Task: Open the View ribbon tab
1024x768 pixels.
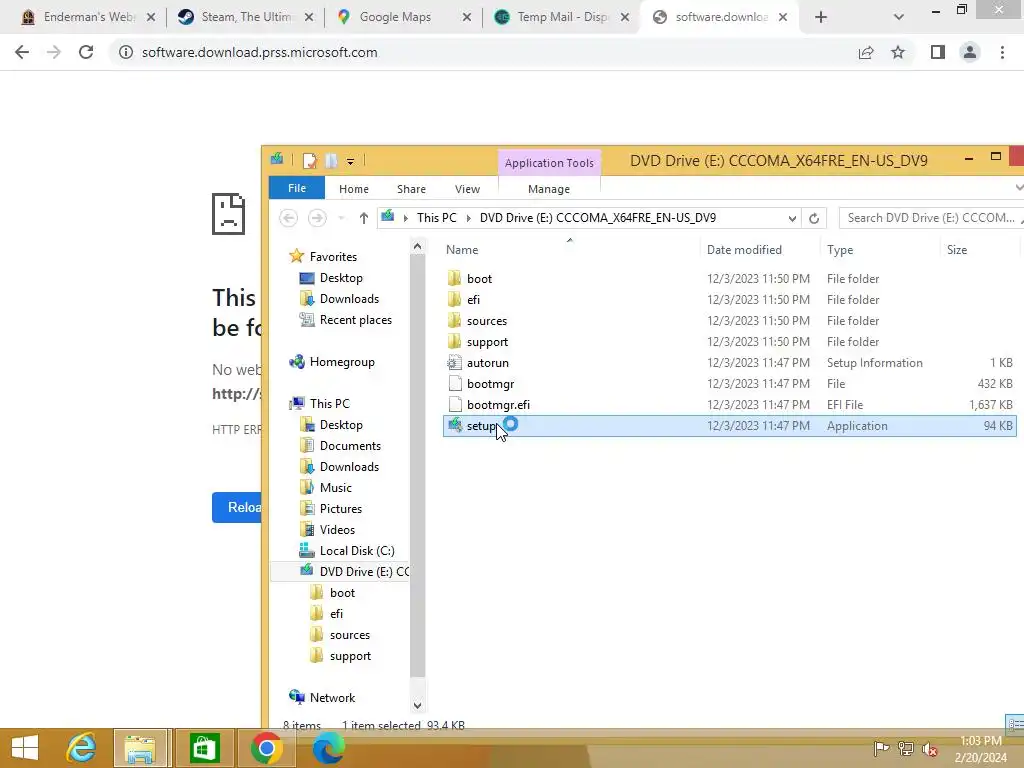Action: coord(468,189)
